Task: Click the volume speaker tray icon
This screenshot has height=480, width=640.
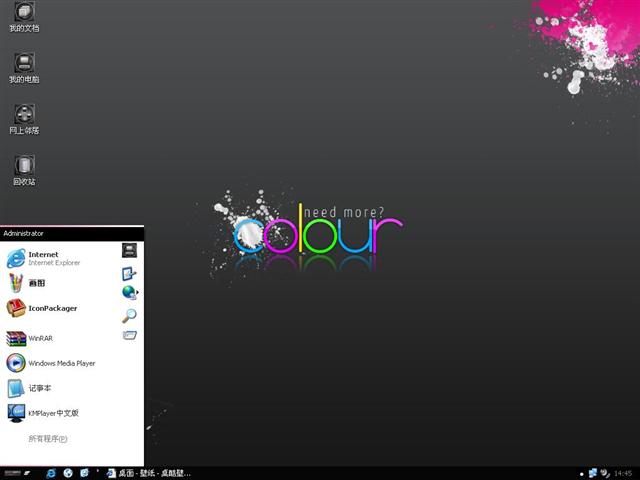Action: (x=605, y=473)
